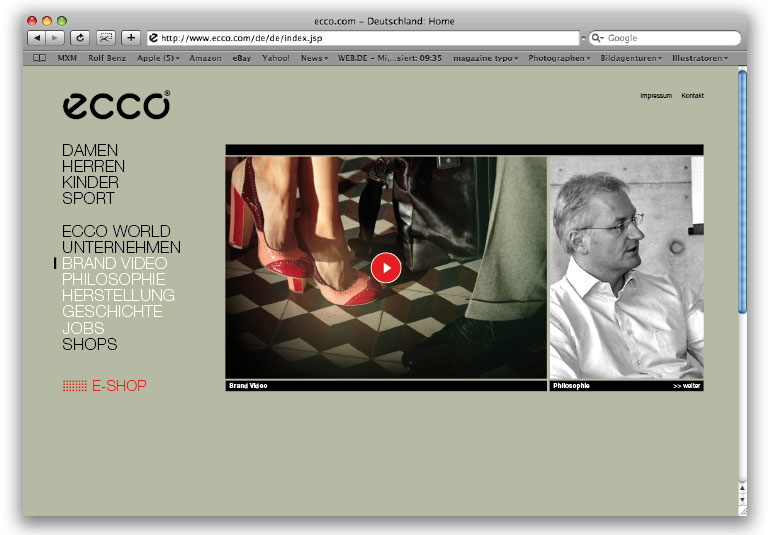Expand the News bookmarks dropdown
This screenshot has width=770, height=535.
[314, 58]
